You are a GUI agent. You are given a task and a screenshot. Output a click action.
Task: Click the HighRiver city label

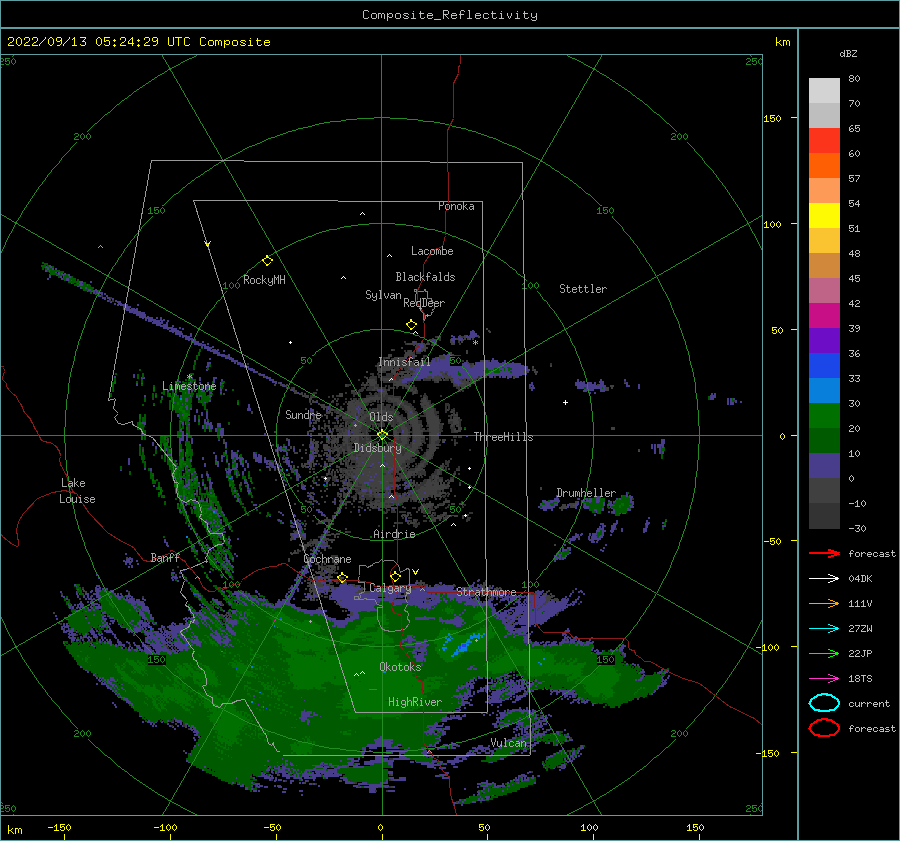415,702
